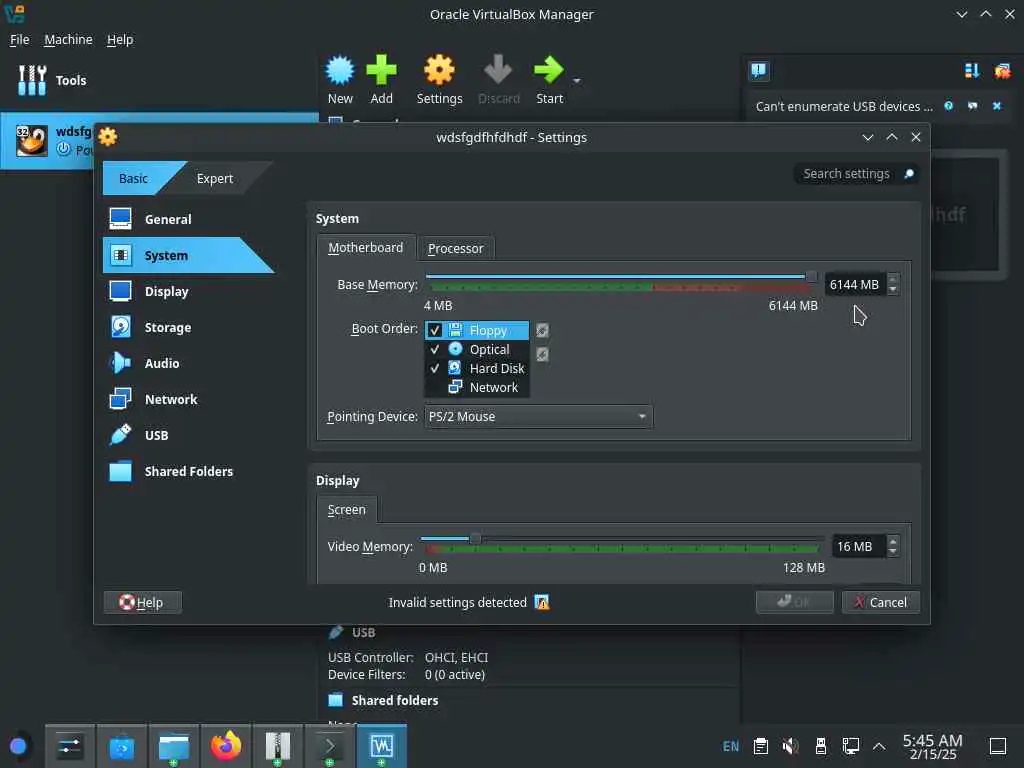Move boot item down with lower arrow button
The height and width of the screenshot is (768, 1024).
(542, 355)
